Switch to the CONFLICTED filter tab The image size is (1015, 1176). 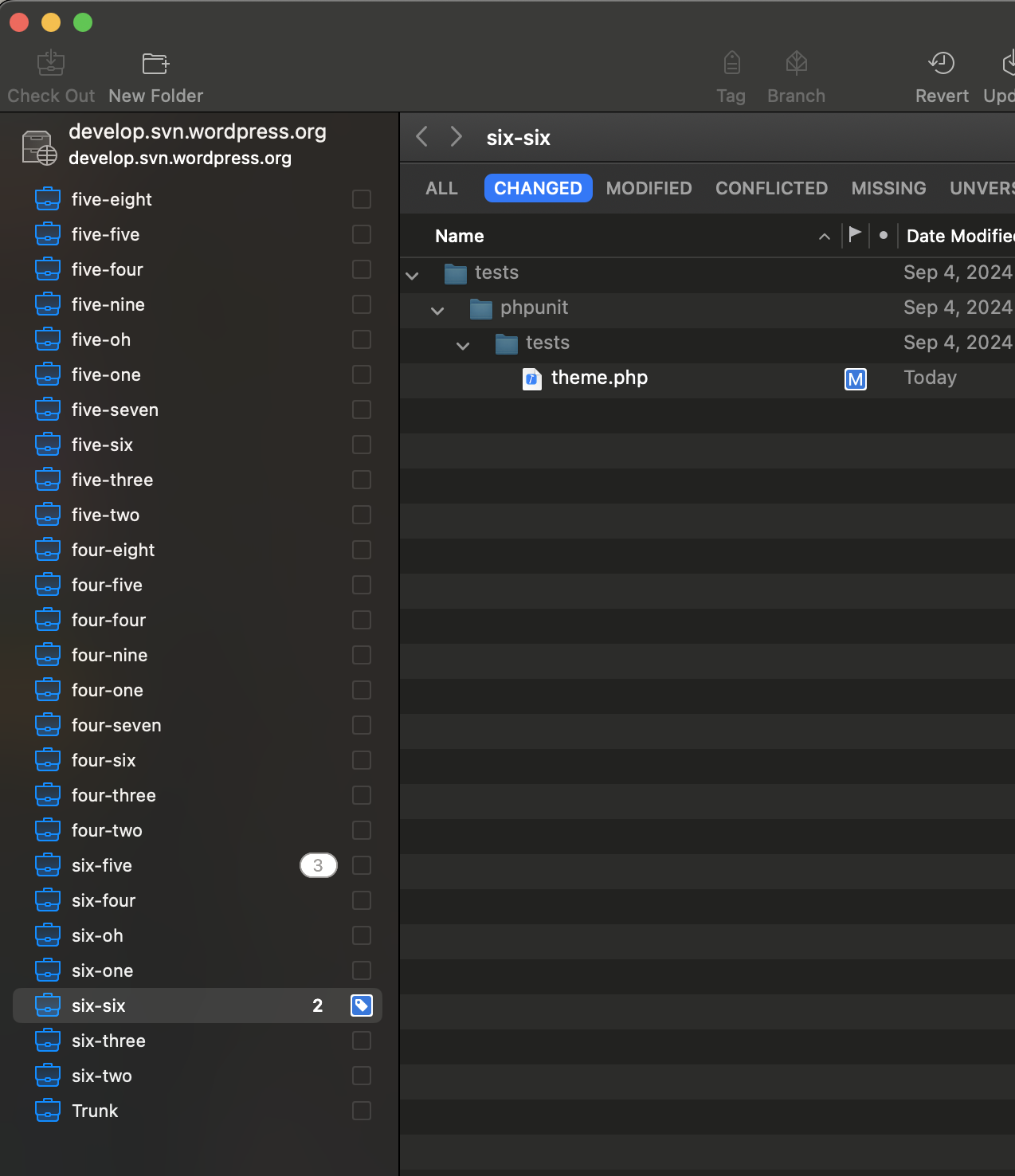(x=770, y=188)
